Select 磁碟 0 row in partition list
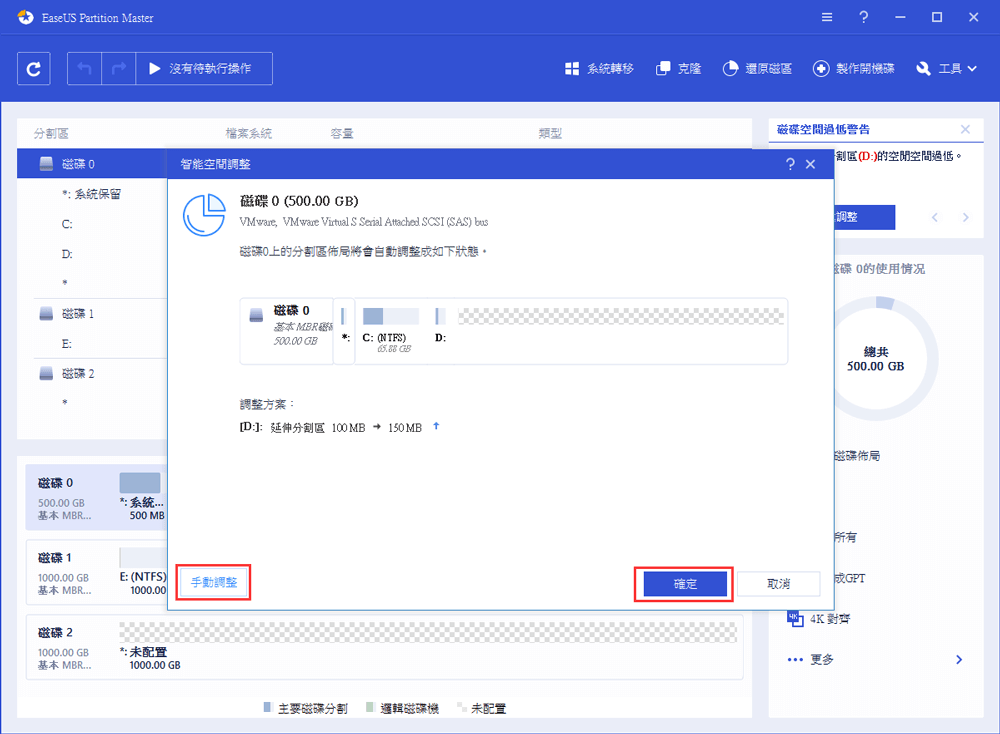Image resolution: width=1000 pixels, height=734 pixels. pyautogui.click(x=92, y=164)
